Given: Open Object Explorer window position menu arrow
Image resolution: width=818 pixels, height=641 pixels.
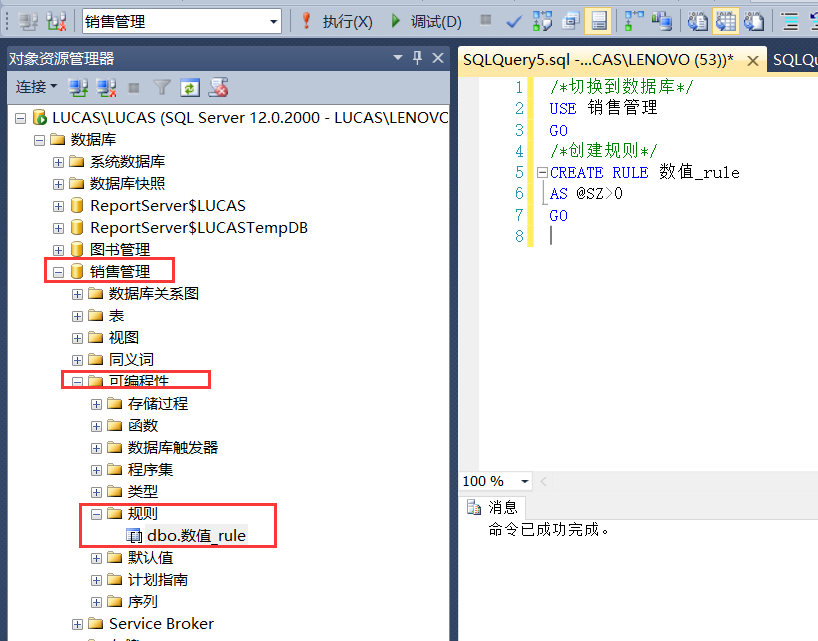Looking at the screenshot, I should tap(398, 57).
